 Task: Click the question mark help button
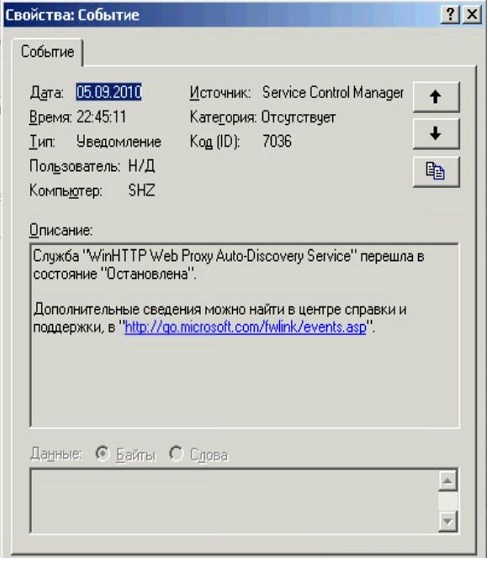(450, 15)
